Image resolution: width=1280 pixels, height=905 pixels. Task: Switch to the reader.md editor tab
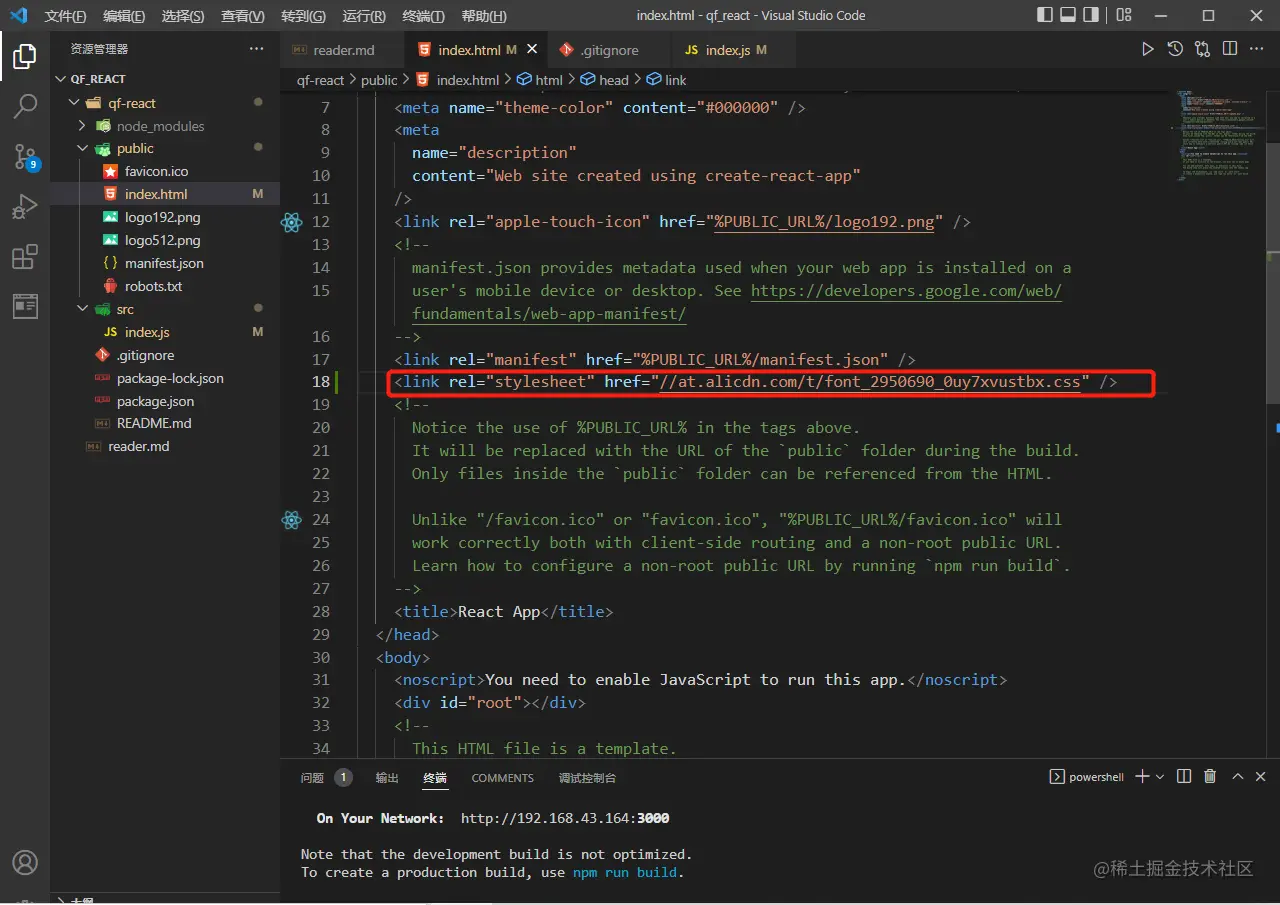tap(343, 50)
